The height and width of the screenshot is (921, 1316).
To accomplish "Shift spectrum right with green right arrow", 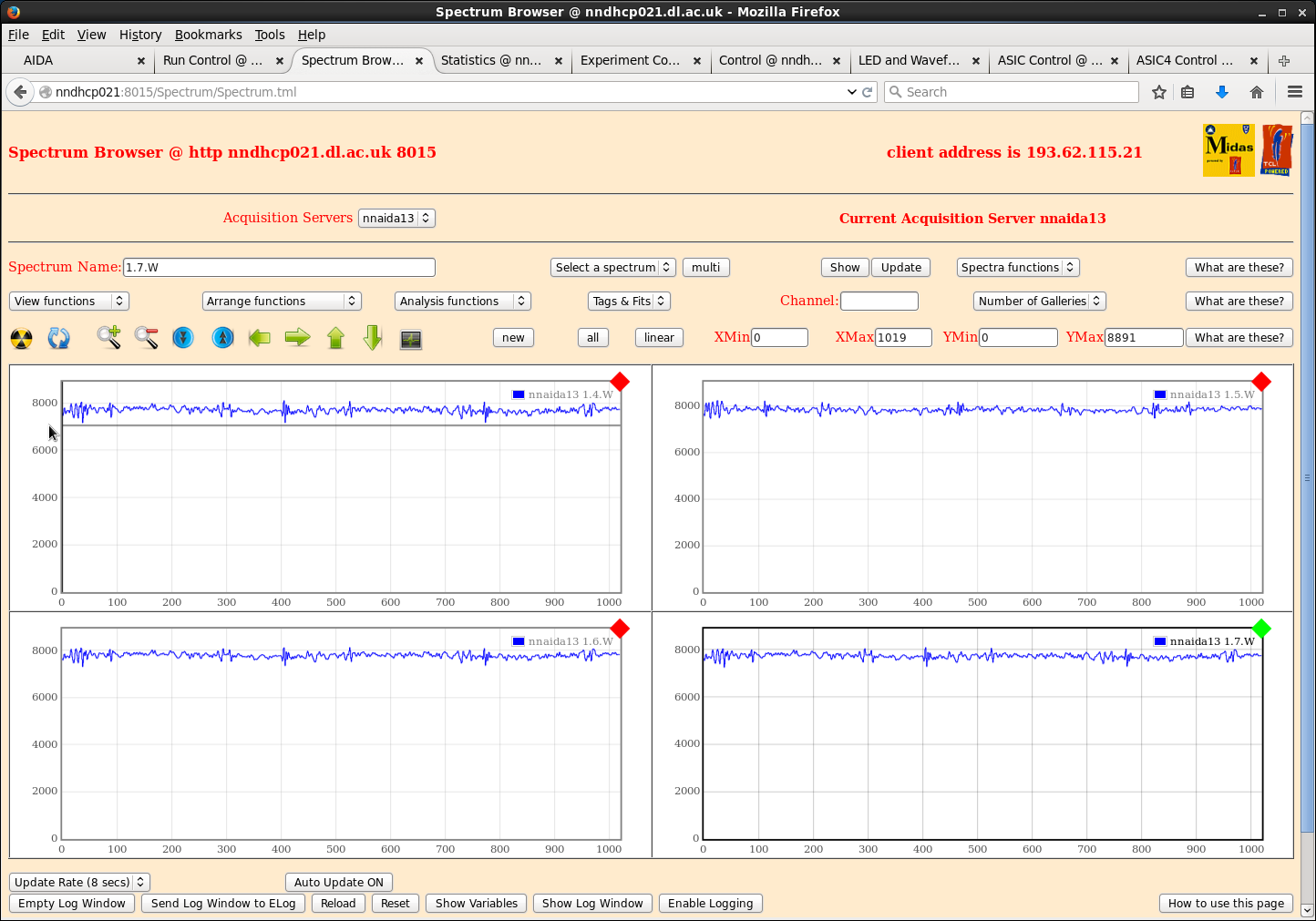I will click(x=297, y=338).
